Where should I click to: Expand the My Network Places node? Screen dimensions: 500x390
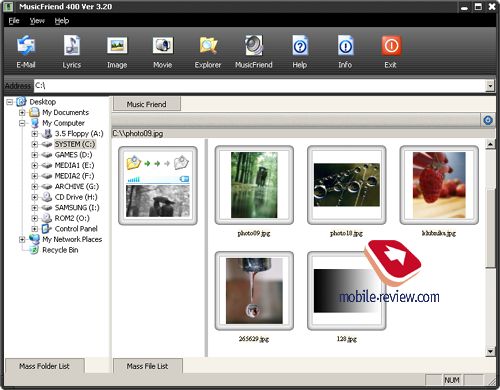point(22,240)
